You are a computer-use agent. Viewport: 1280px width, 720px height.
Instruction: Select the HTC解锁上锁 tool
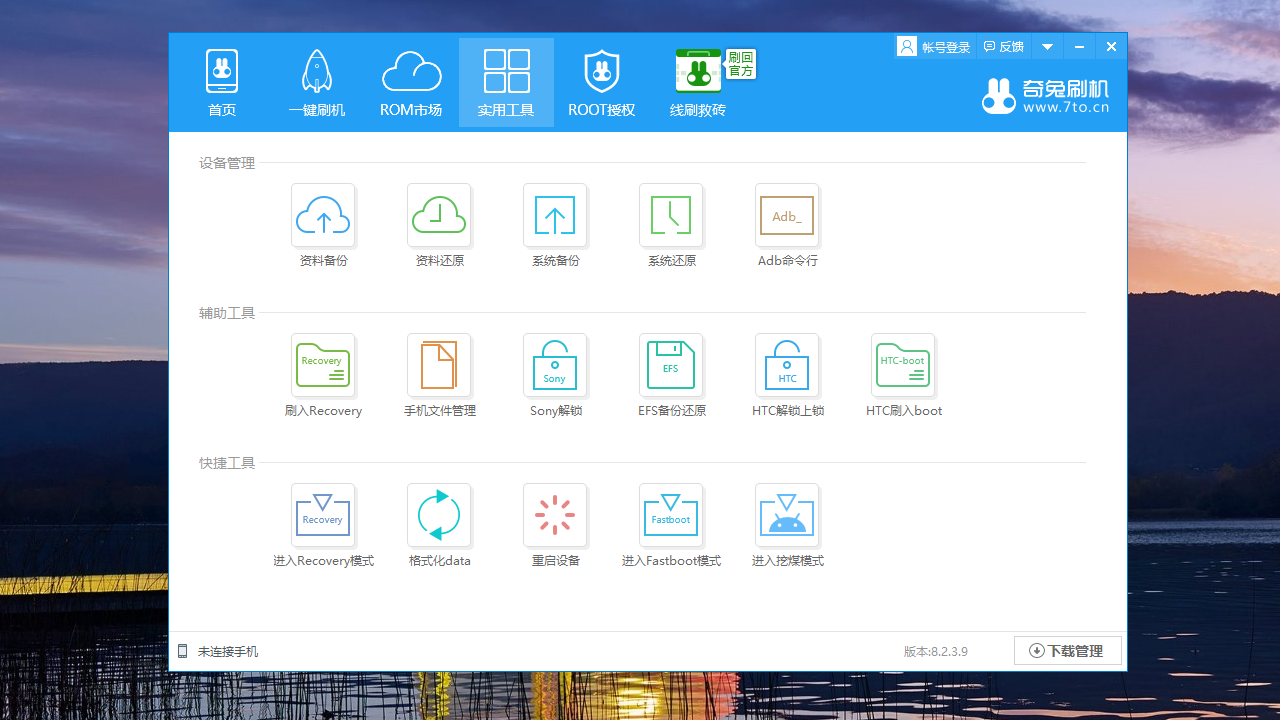787,366
